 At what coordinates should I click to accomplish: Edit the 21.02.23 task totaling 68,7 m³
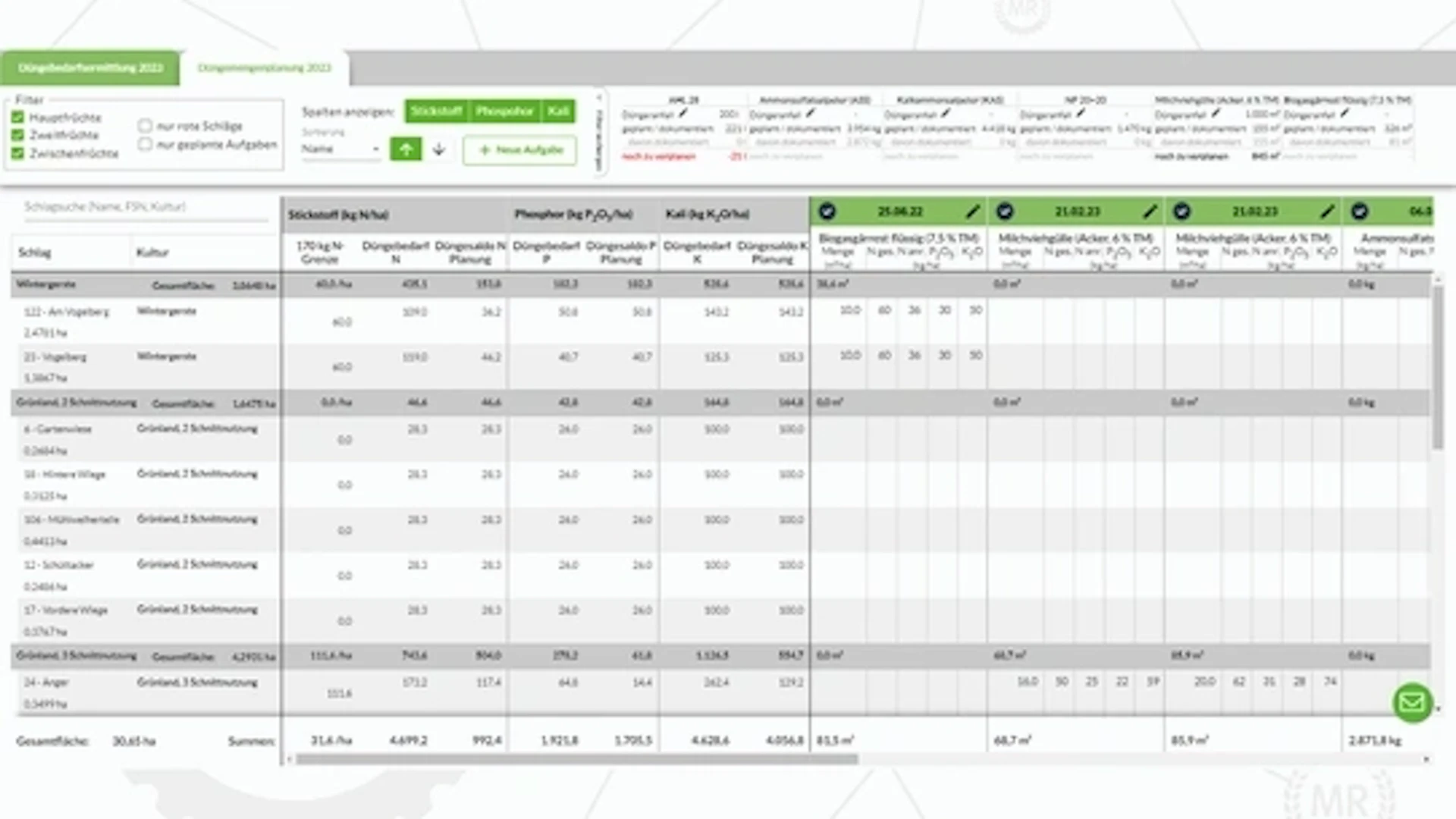tap(1150, 212)
